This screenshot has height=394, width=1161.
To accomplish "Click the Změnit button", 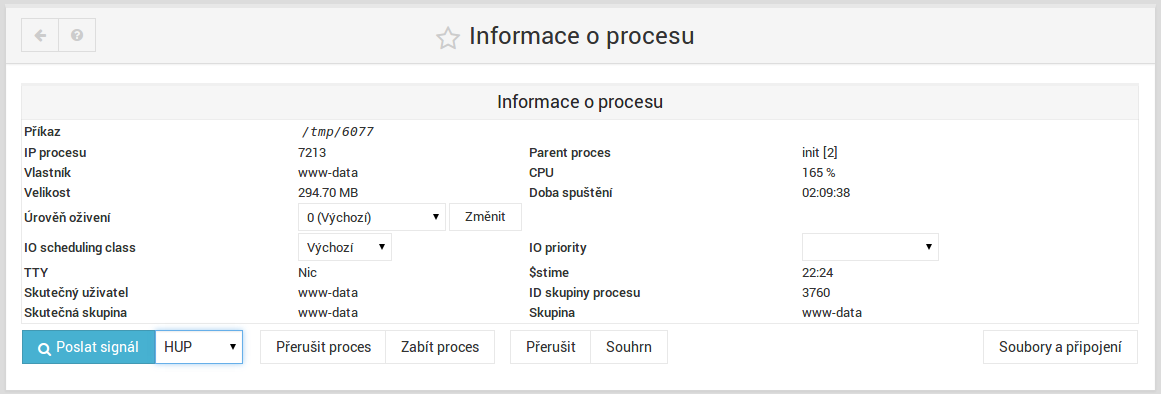I will (486, 218).
